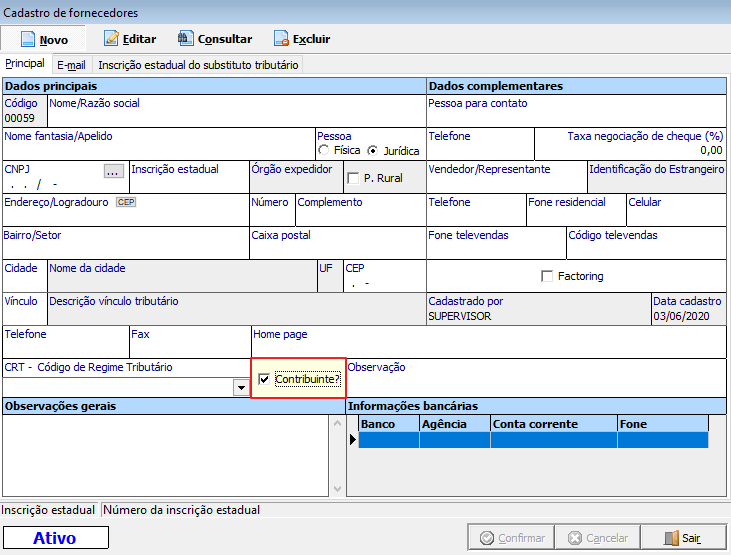Click the Editar pencil icon

(x=111, y=39)
